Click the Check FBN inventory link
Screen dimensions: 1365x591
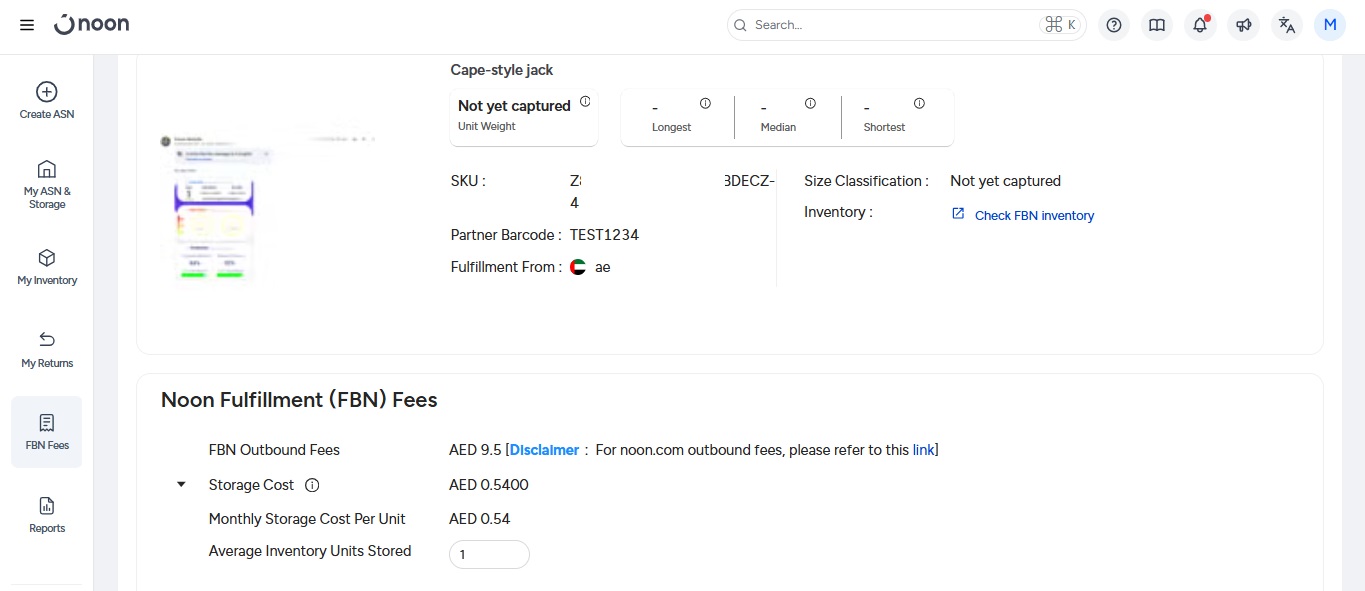[1033, 215]
